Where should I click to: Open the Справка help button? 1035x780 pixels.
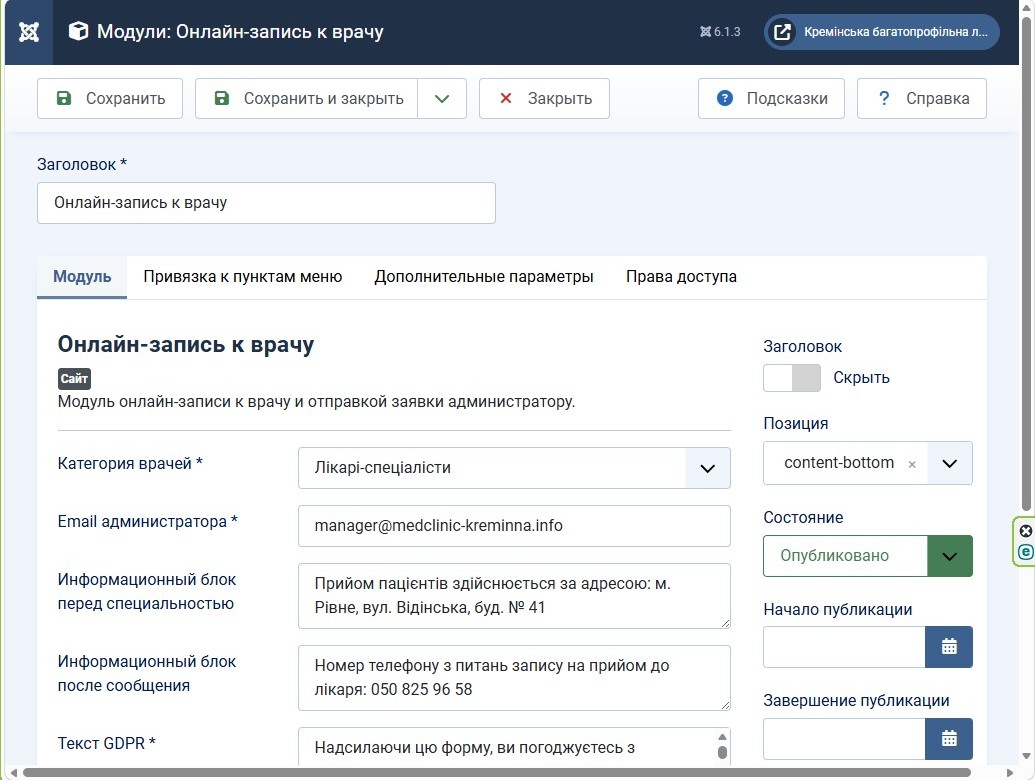coord(921,99)
